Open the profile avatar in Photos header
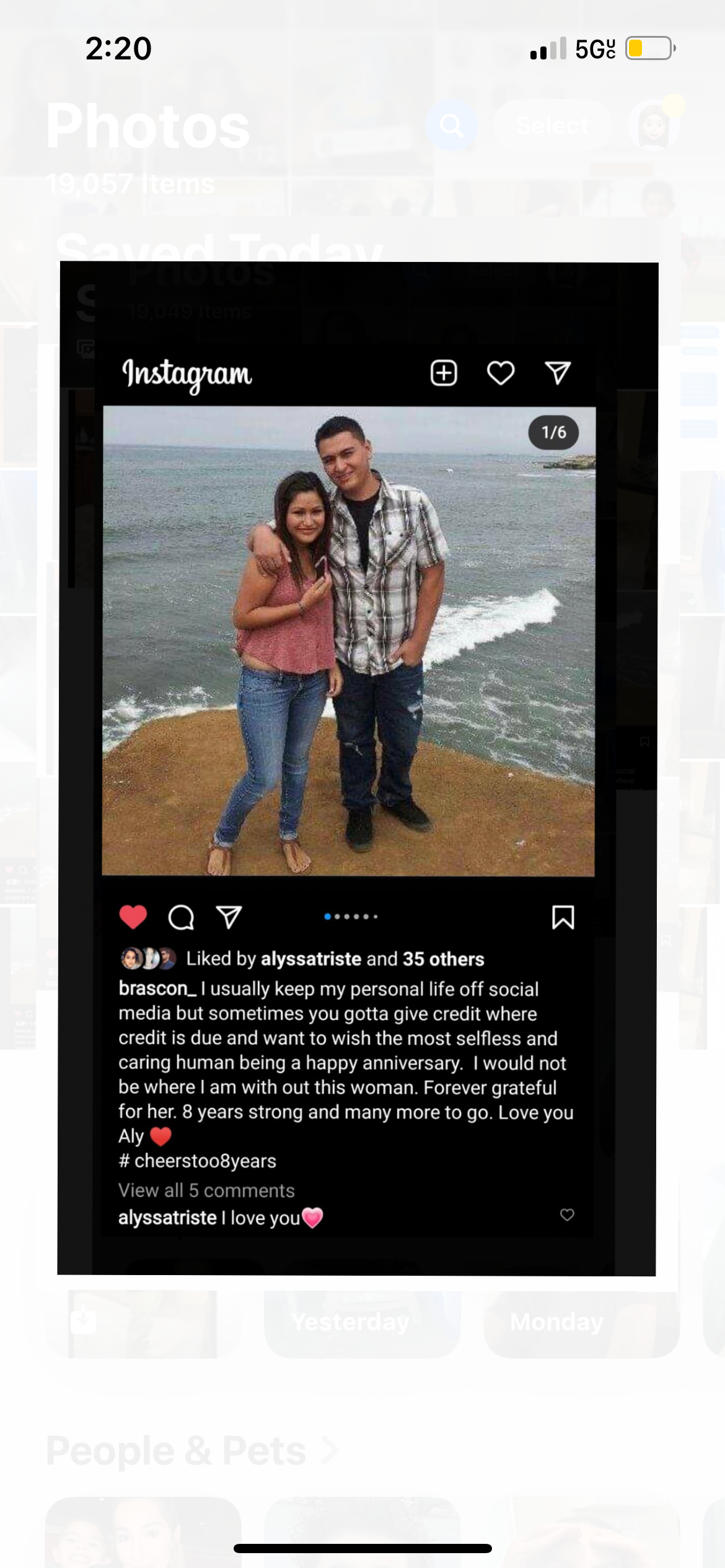725x1568 pixels. pos(654,126)
